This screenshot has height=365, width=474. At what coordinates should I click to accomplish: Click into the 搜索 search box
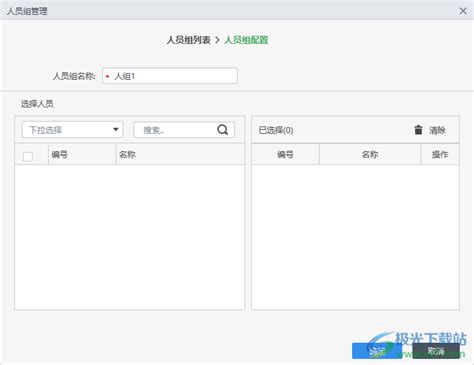coord(184,130)
